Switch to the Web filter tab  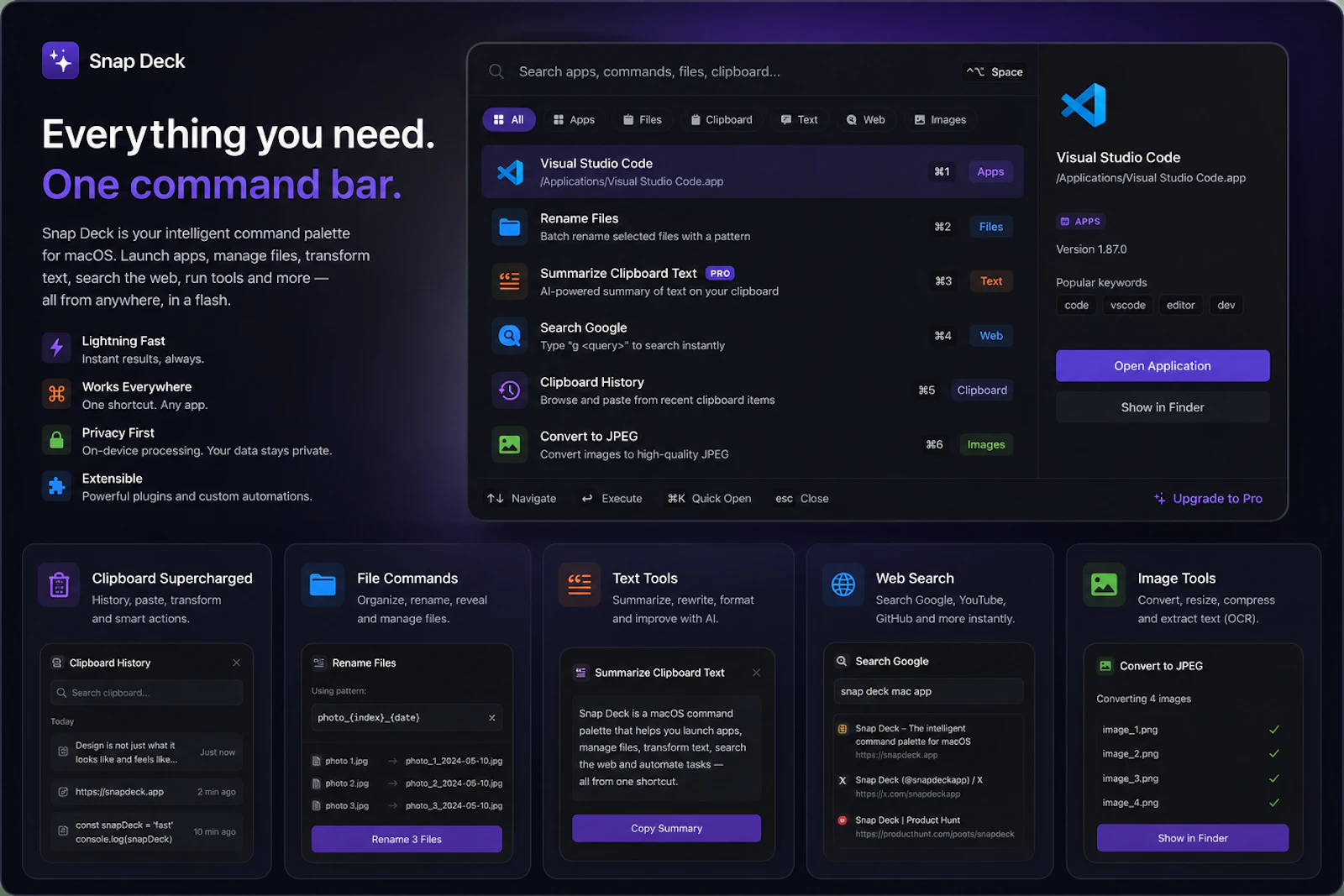coord(865,119)
